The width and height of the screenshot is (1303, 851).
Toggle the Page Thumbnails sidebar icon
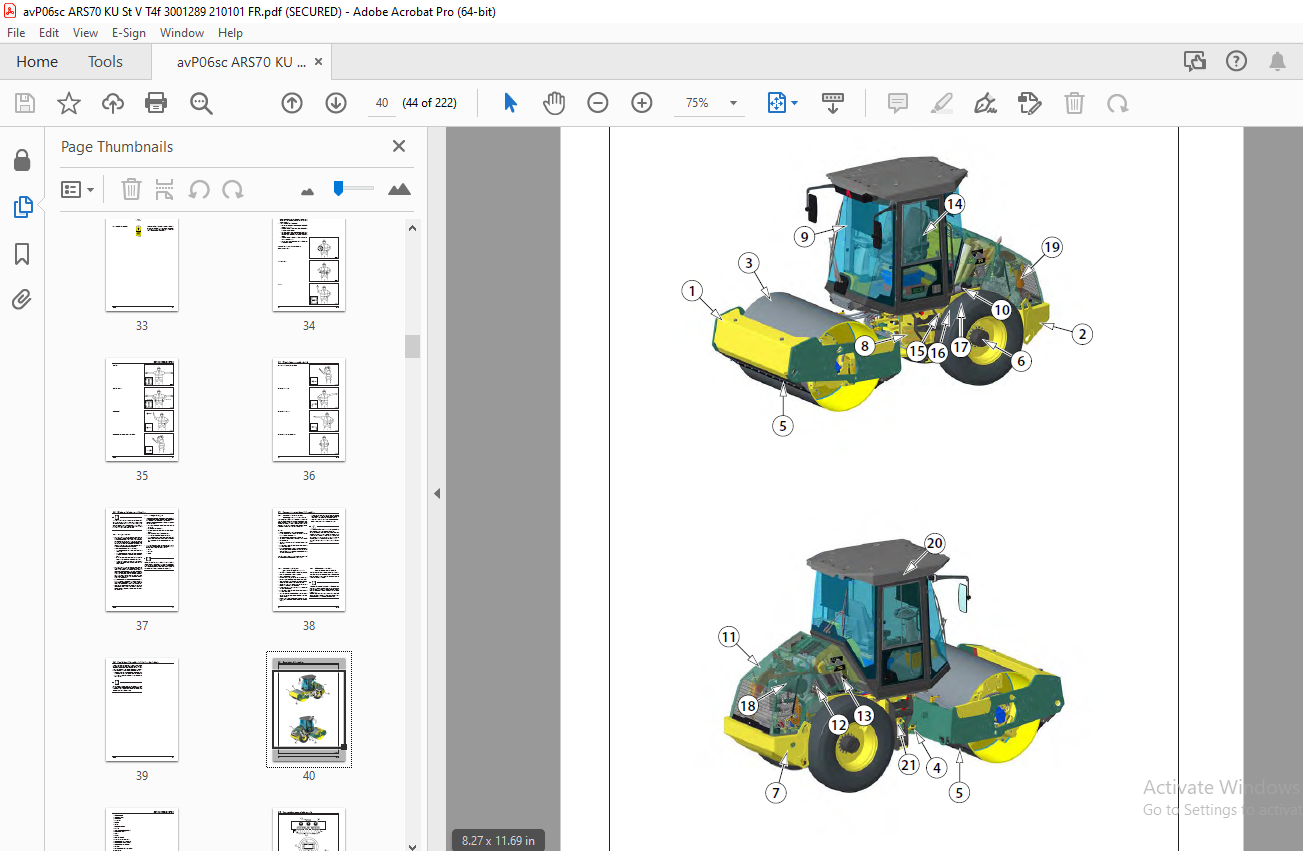(x=22, y=207)
